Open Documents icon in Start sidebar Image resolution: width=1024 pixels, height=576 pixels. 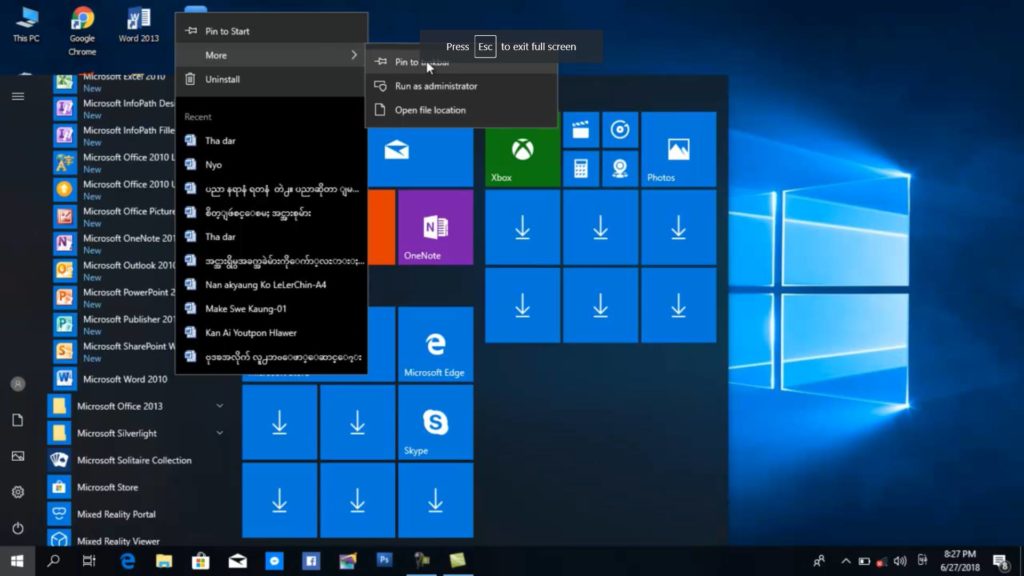click(18, 420)
